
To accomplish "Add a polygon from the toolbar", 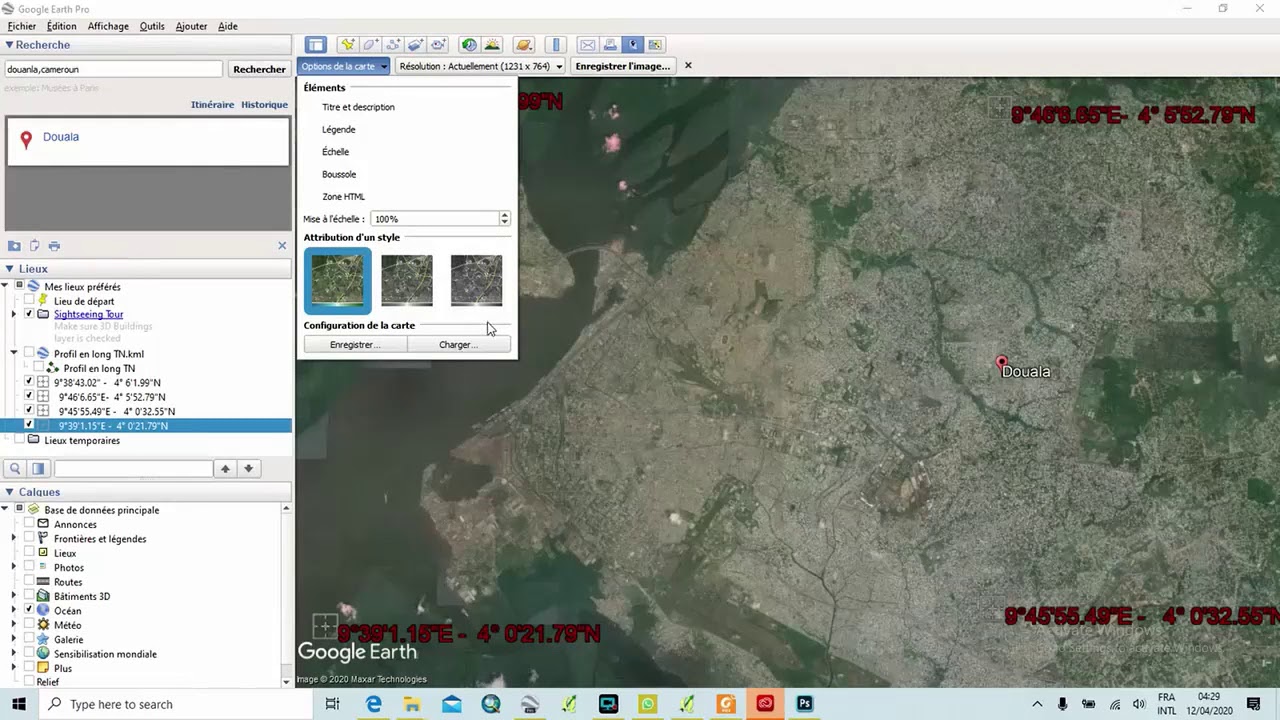I will (370, 45).
